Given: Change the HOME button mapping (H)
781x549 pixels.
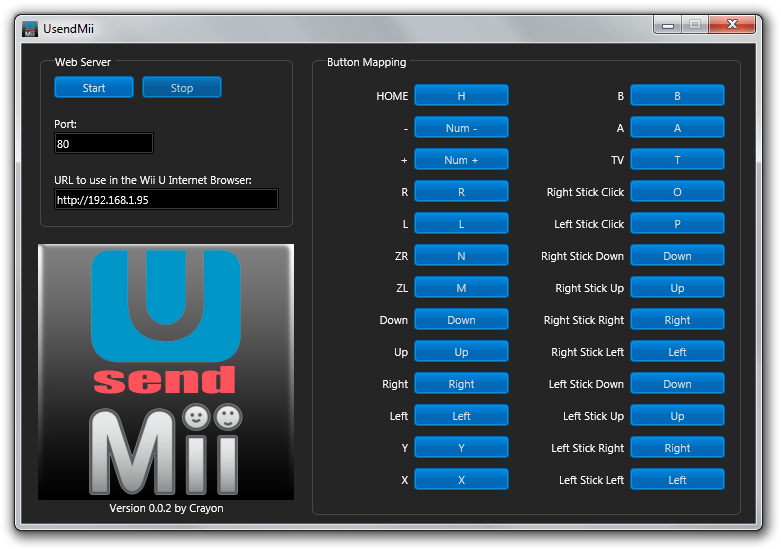Looking at the screenshot, I should tap(461, 96).
